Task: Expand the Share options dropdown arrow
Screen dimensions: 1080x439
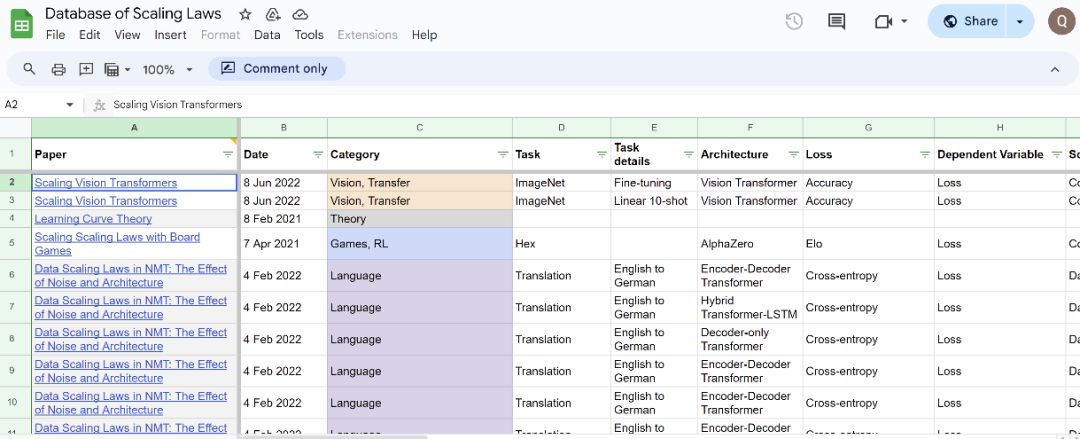Action: click(1020, 21)
